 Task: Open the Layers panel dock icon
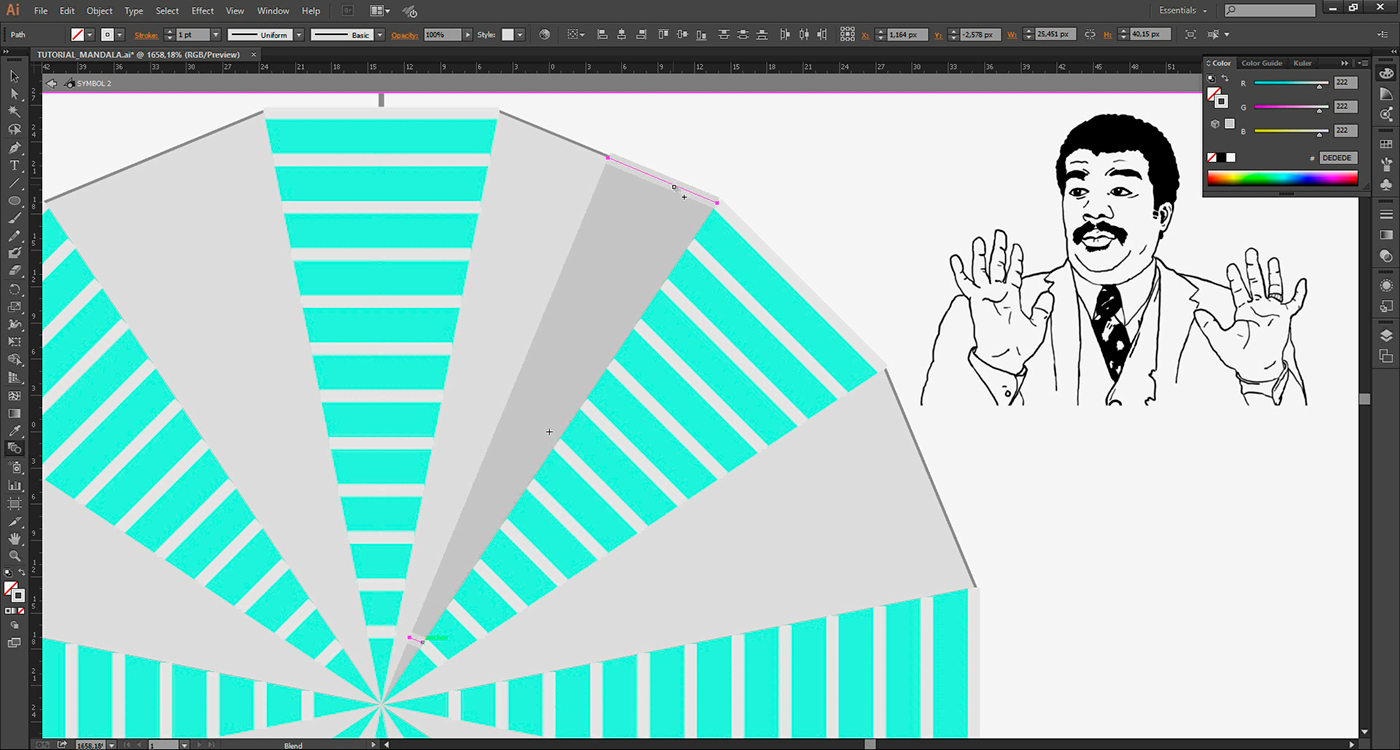coord(1386,336)
